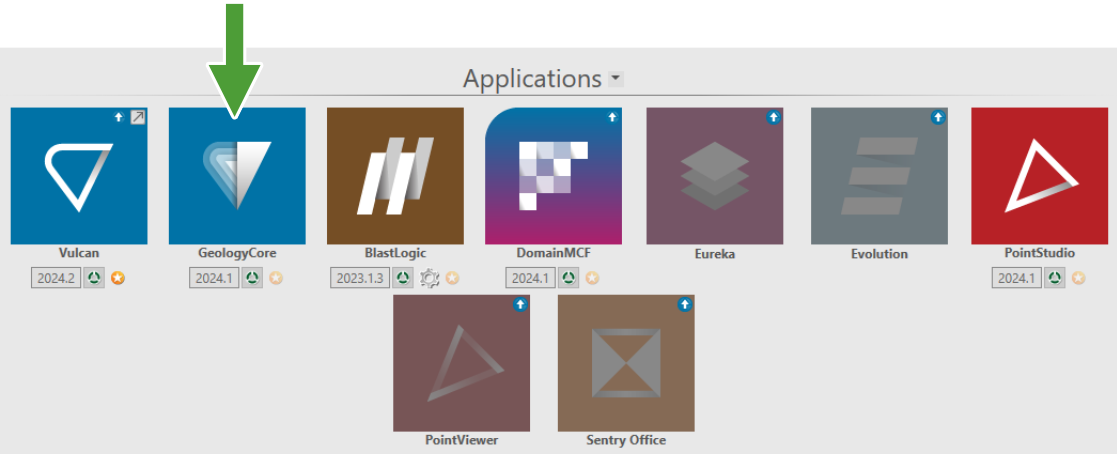
Task: Toggle the favorite star for DomainMCF
Action: pos(592,278)
